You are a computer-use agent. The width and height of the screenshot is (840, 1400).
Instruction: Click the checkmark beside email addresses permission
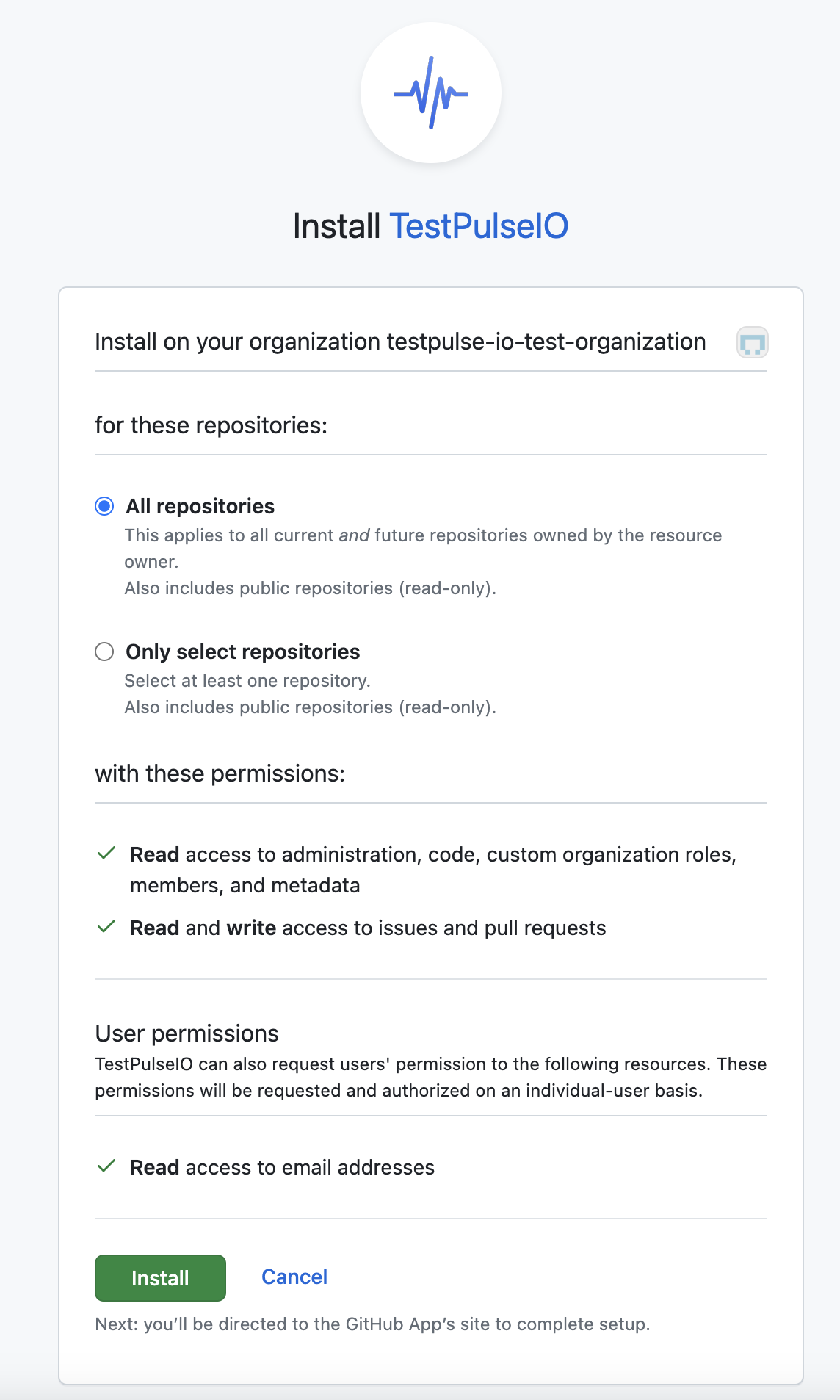[106, 1166]
